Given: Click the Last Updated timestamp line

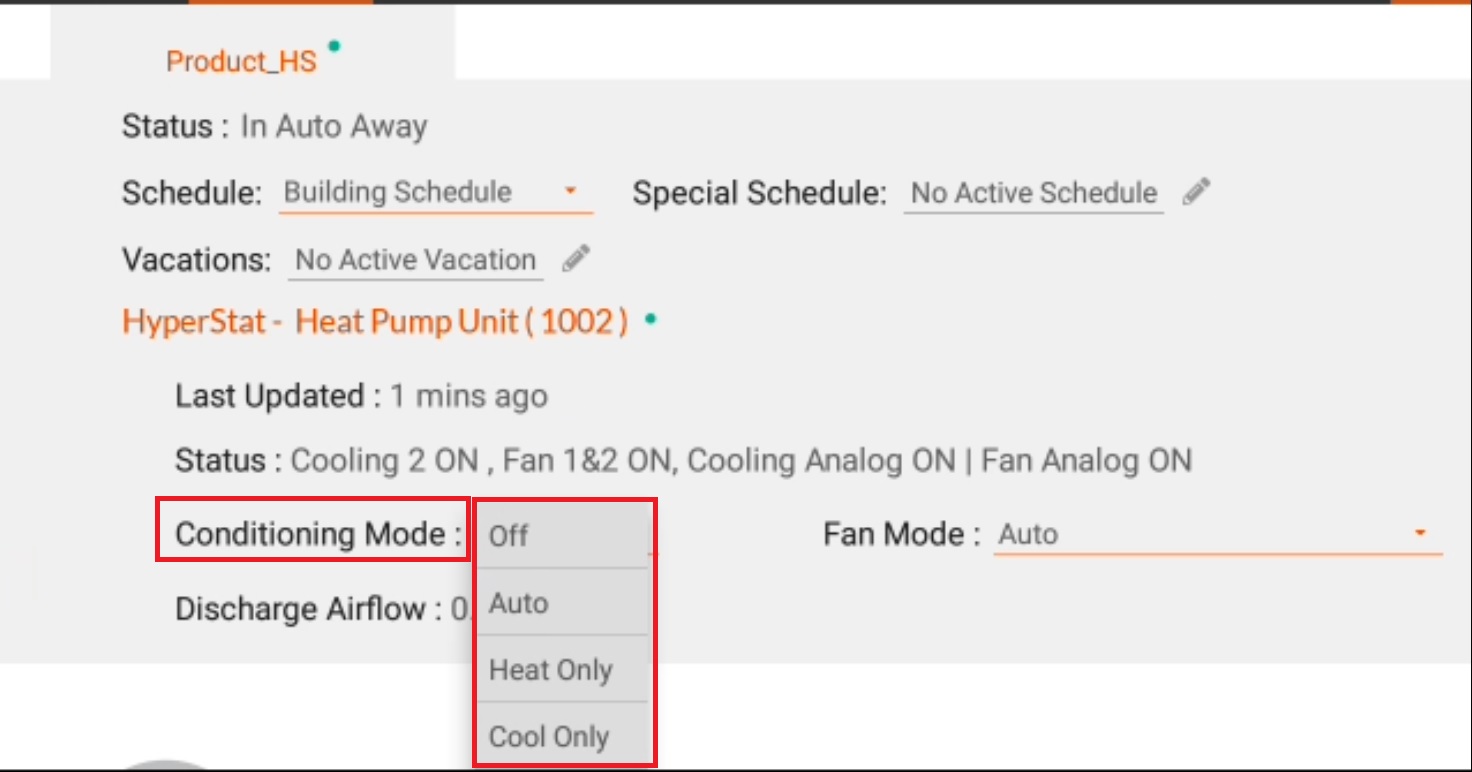Looking at the screenshot, I should click(361, 396).
